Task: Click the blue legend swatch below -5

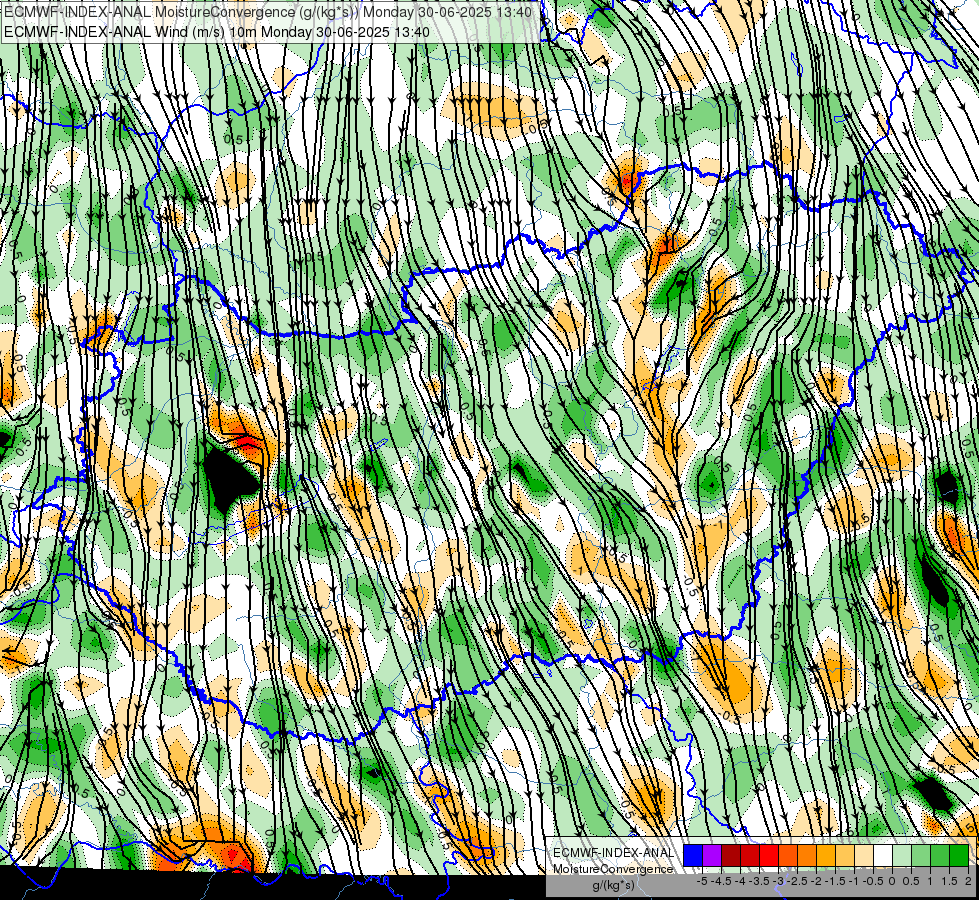Action: tap(693, 855)
